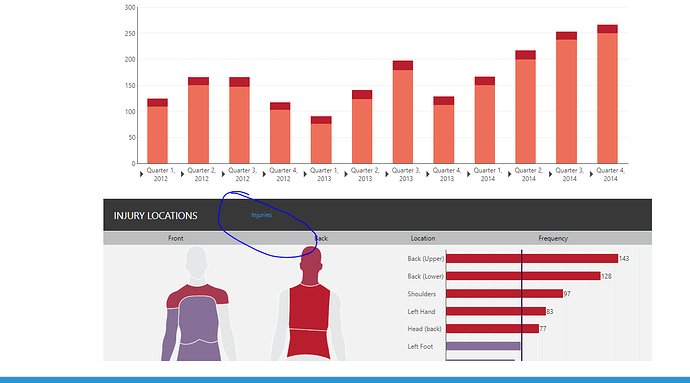Select the Quarter 4, 2014 bar
This screenshot has height=383, width=690.
pyautogui.click(x=607, y=94)
